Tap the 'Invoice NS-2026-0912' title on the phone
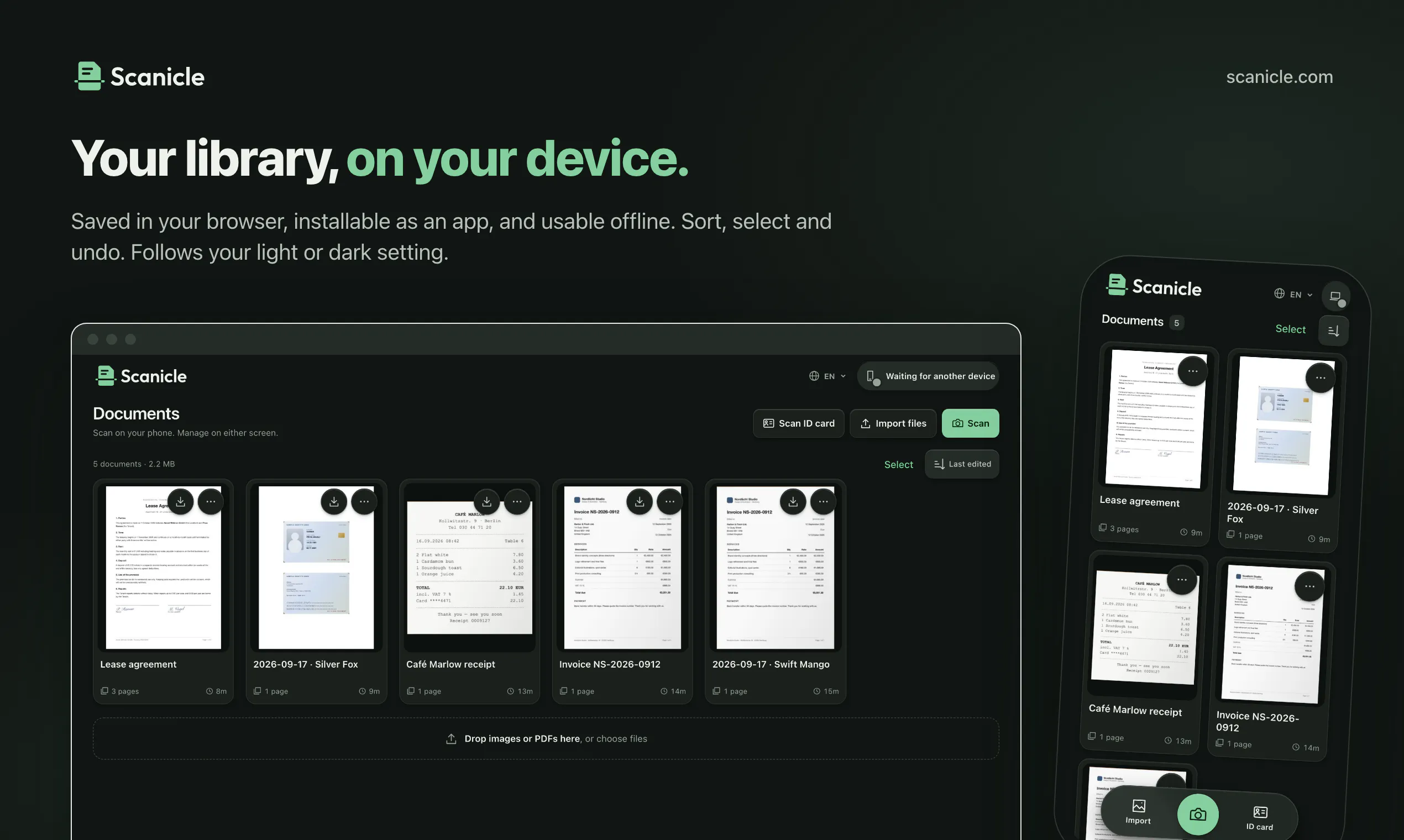 tap(1258, 722)
